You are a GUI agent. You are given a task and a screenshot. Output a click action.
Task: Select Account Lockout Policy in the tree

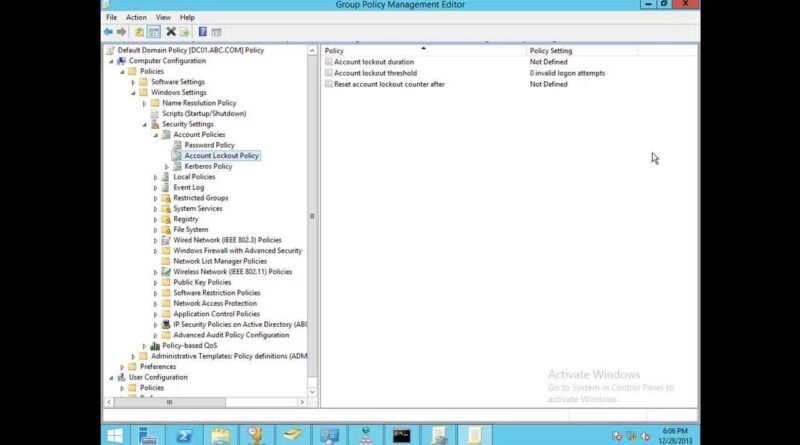click(x=221, y=156)
